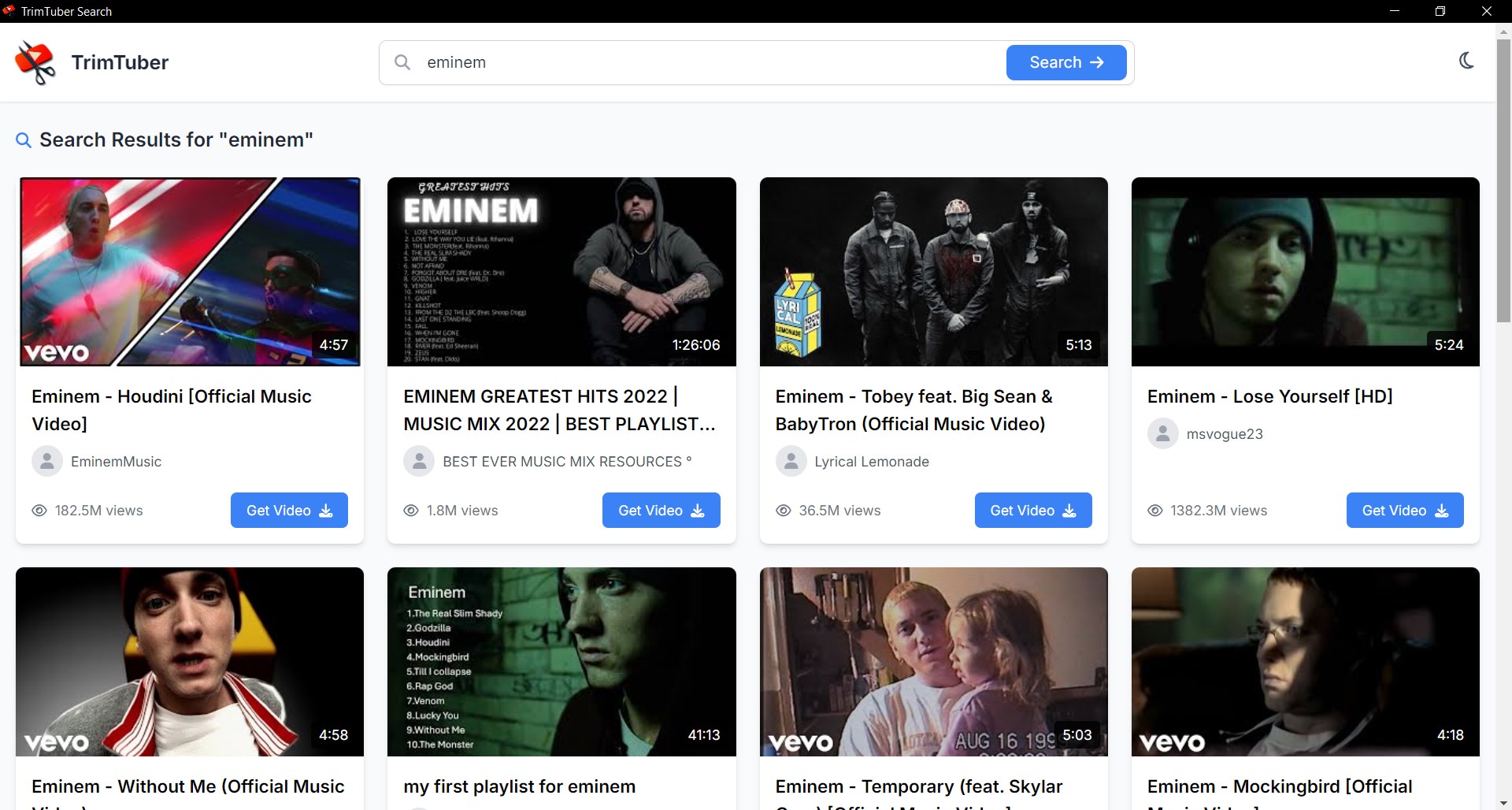Open the Without Me video thumbnail
This screenshot has height=810, width=1512.
click(x=190, y=662)
